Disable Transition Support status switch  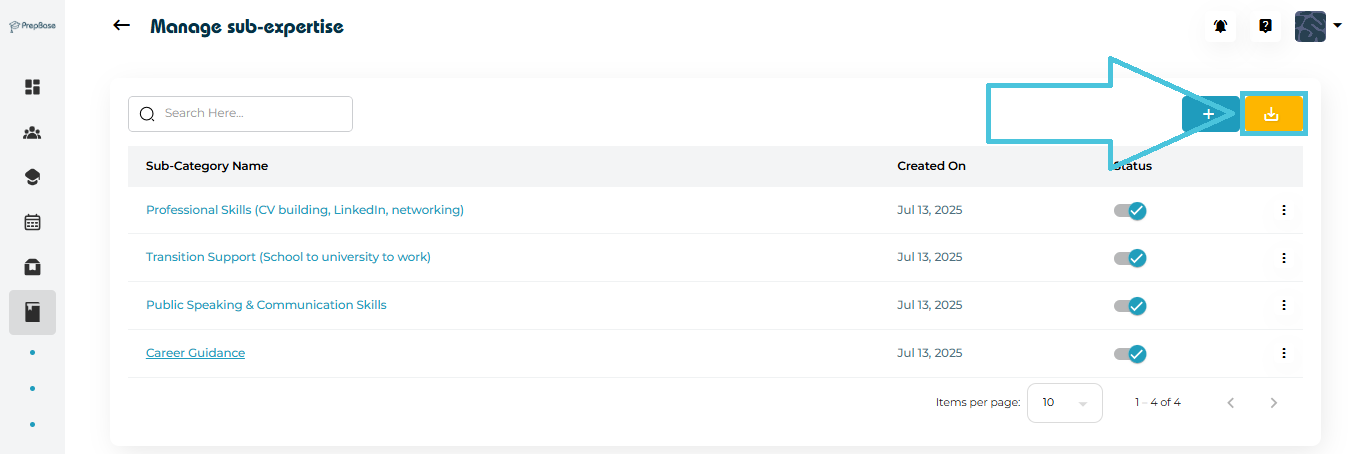(1130, 258)
